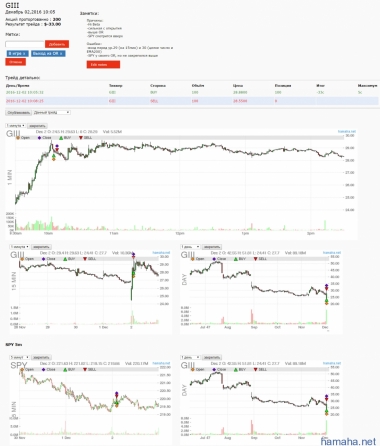The width and height of the screenshot is (380, 446).
Task: Click Open legend on DAY chart beside 15 MIN chart
Action: [x=193, y=259]
